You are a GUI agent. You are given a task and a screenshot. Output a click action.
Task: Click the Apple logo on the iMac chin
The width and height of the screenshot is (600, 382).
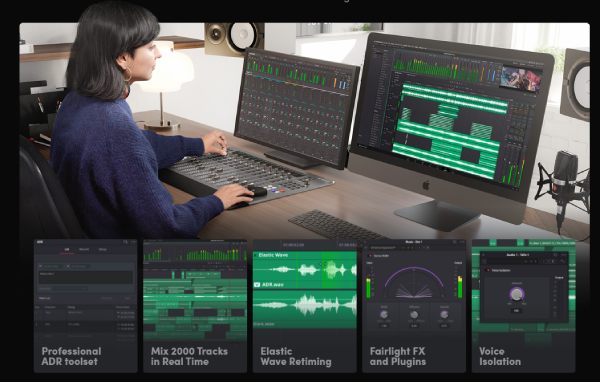coord(426,186)
